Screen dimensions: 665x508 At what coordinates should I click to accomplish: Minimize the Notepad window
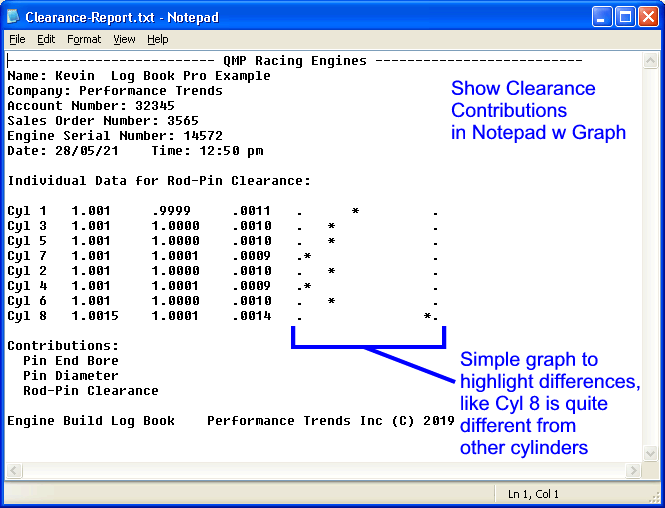[601, 17]
